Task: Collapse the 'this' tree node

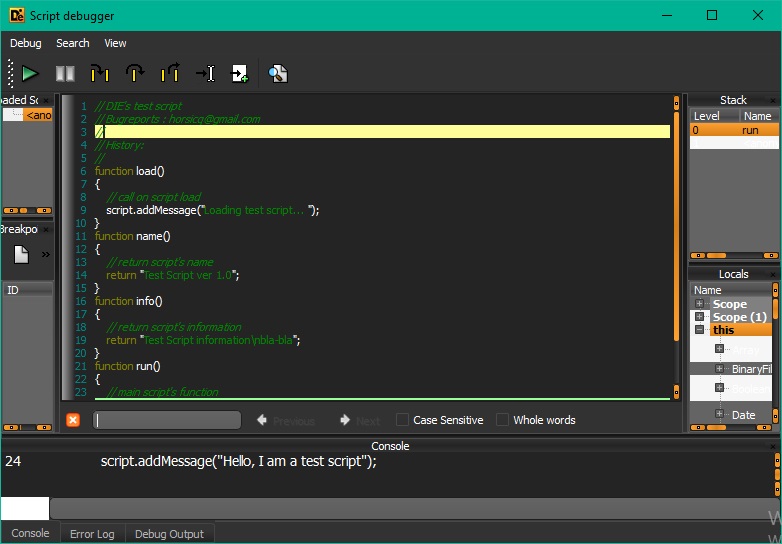Action: (700, 330)
